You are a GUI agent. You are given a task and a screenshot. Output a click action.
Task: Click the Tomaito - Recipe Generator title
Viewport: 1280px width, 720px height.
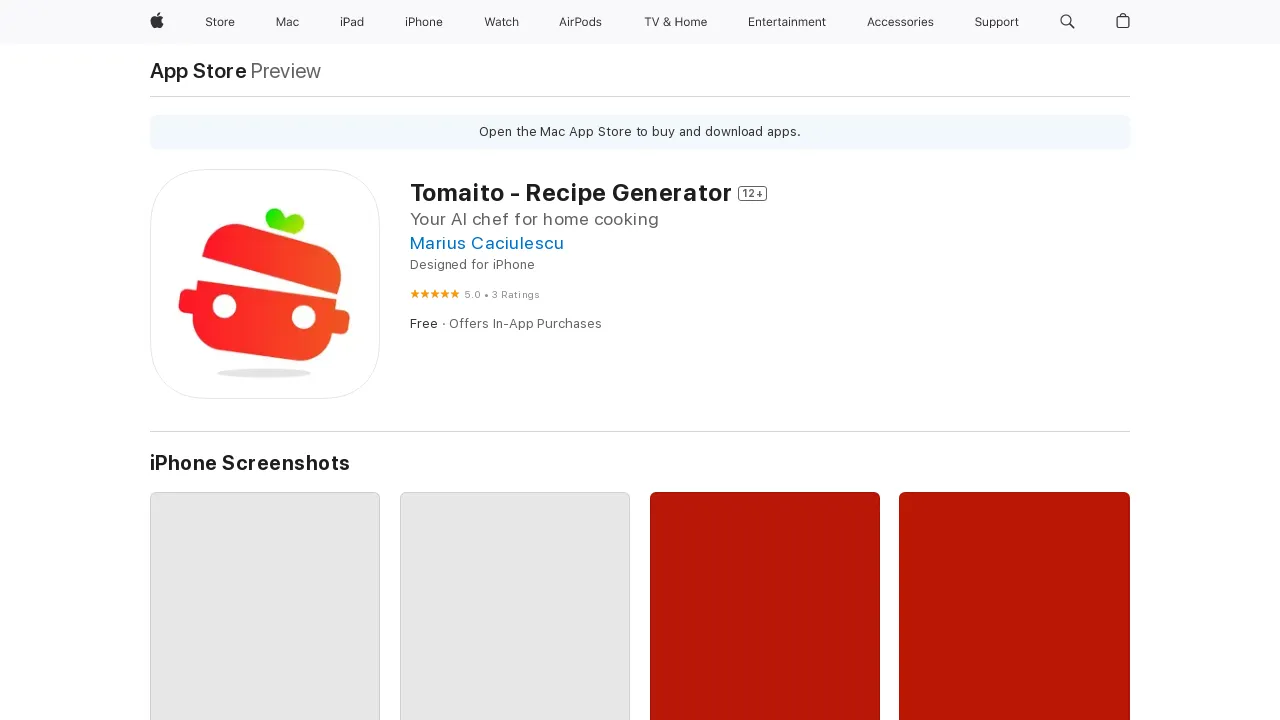tap(571, 193)
